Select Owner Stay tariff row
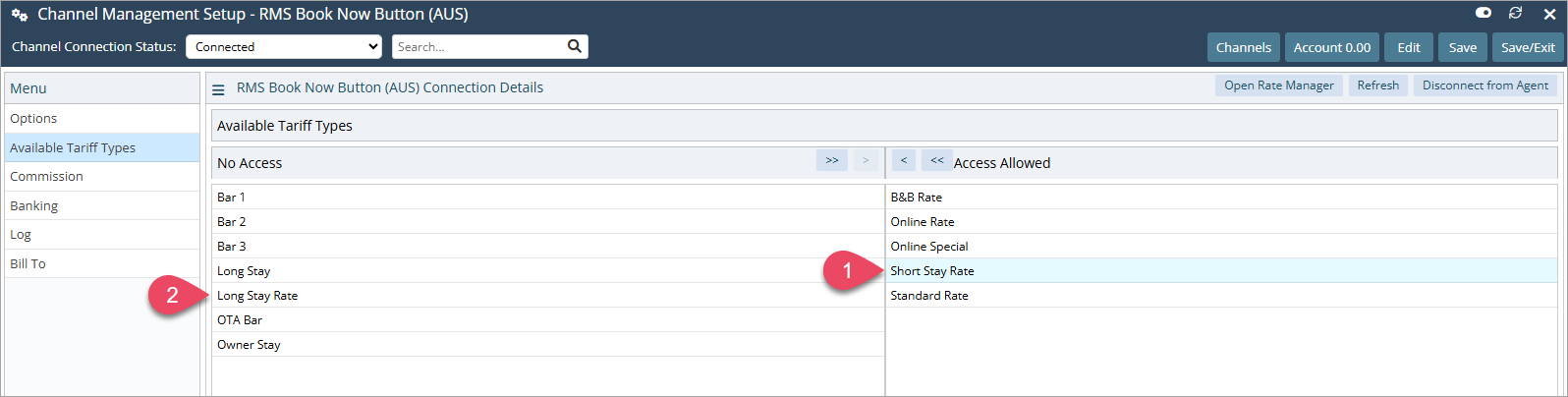 point(548,344)
